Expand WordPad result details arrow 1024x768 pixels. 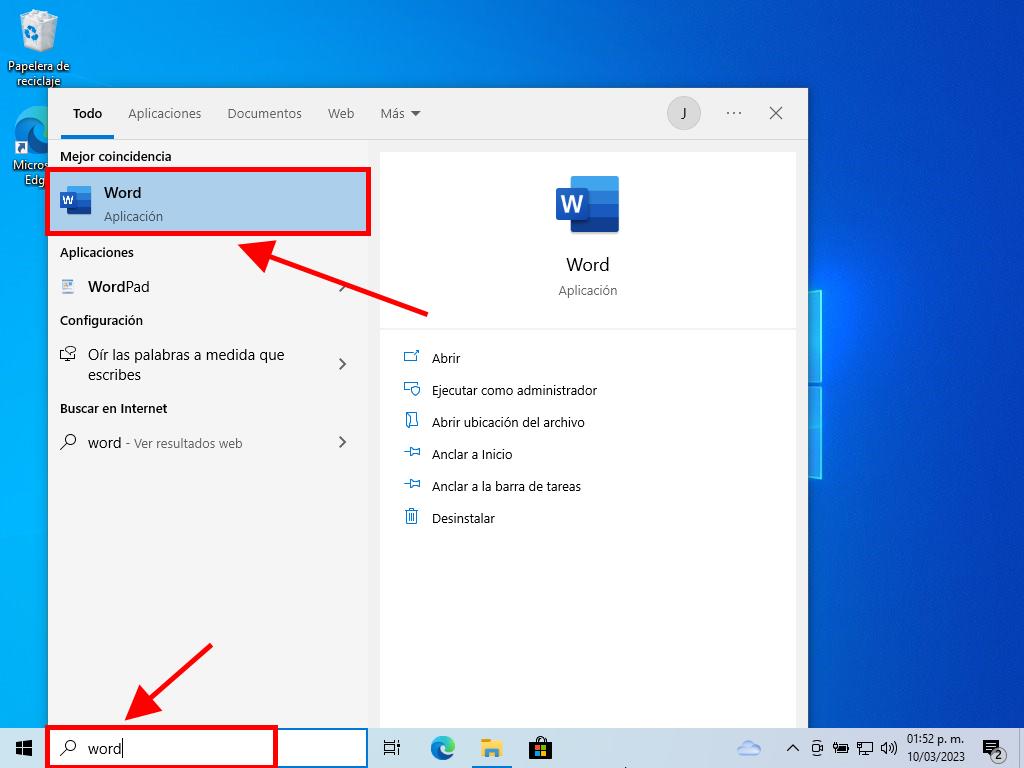click(x=343, y=287)
